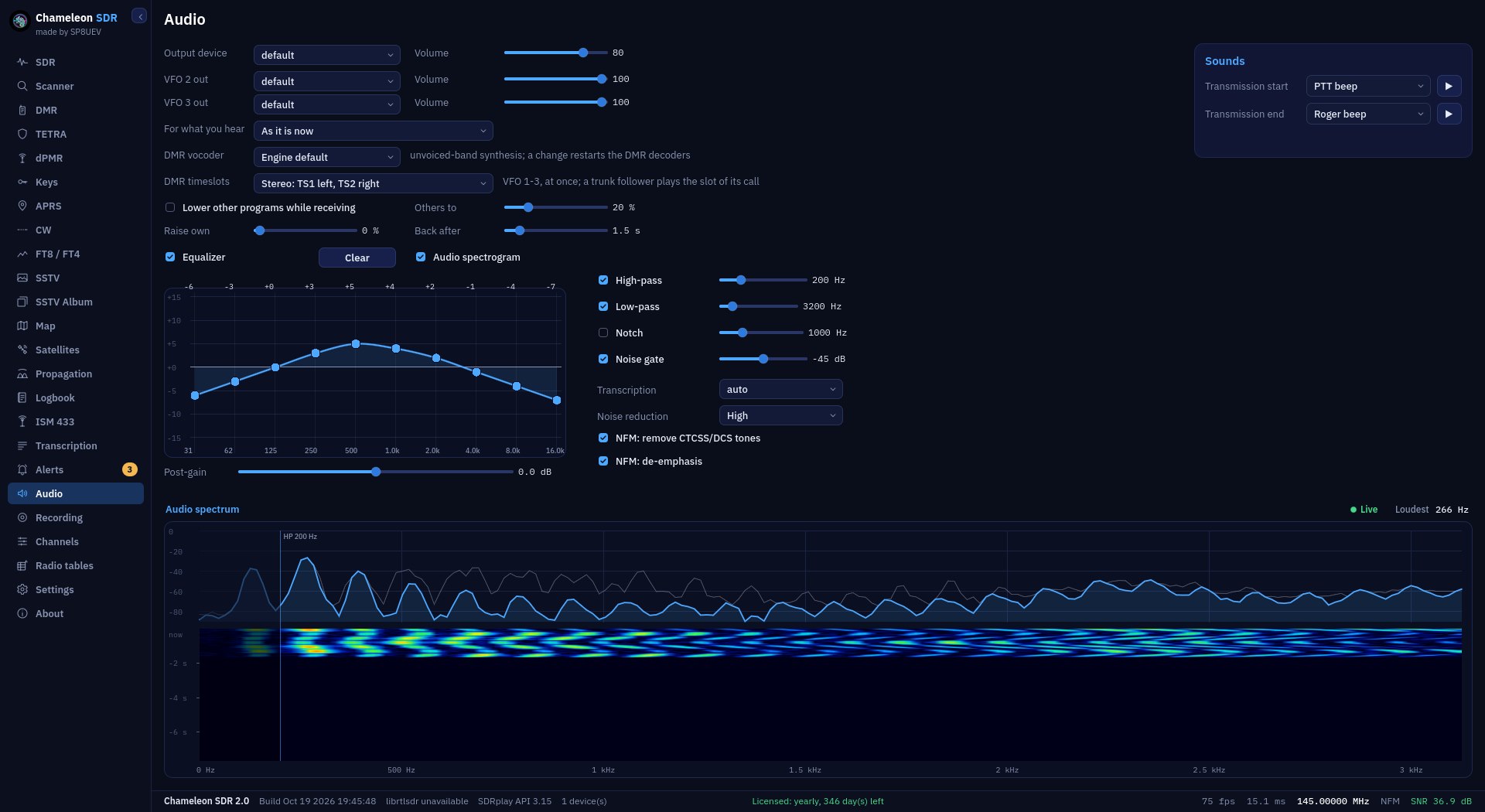
Task: Open the About page
Action: click(x=76, y=613)
